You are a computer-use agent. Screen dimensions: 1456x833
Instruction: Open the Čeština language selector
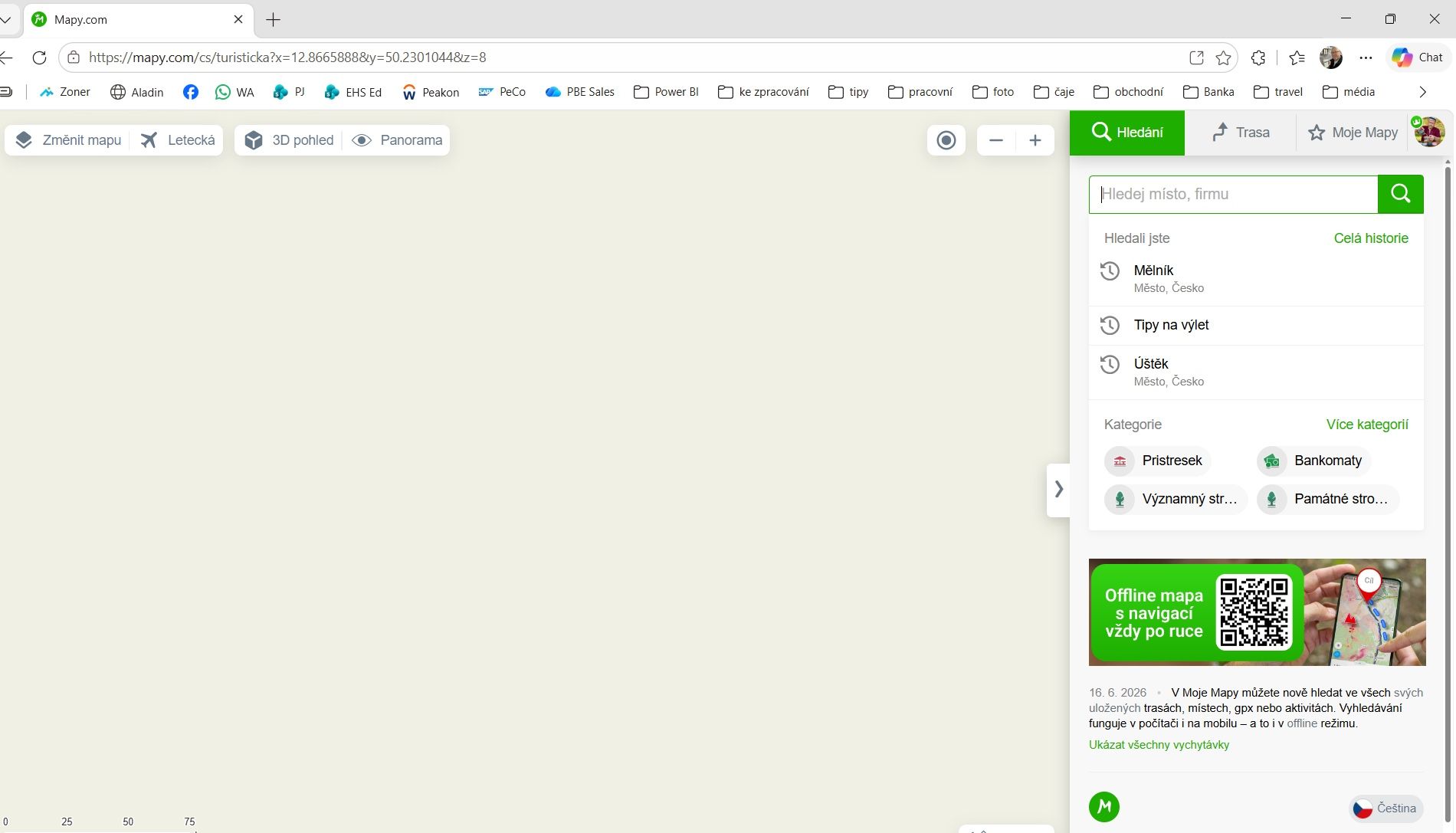point(1385,808)
